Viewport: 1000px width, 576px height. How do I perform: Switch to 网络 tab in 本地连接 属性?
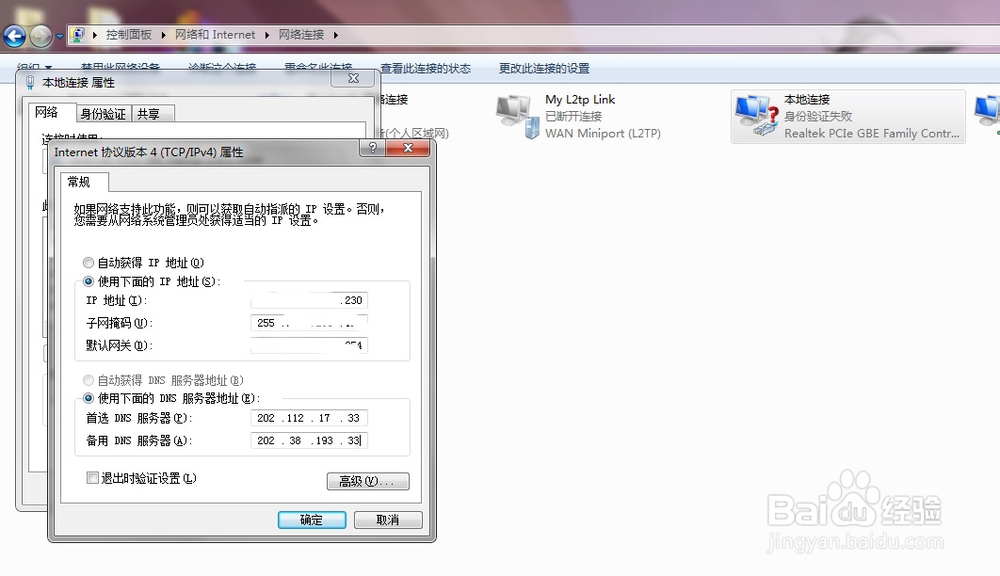click(47, 112)
